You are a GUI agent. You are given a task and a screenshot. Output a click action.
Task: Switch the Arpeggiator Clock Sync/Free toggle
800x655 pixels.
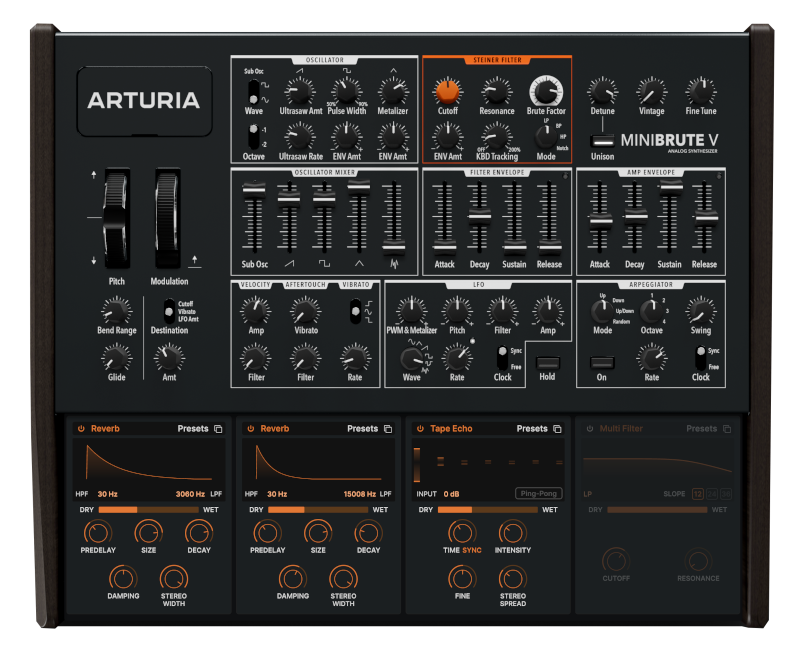pos(701,358)
